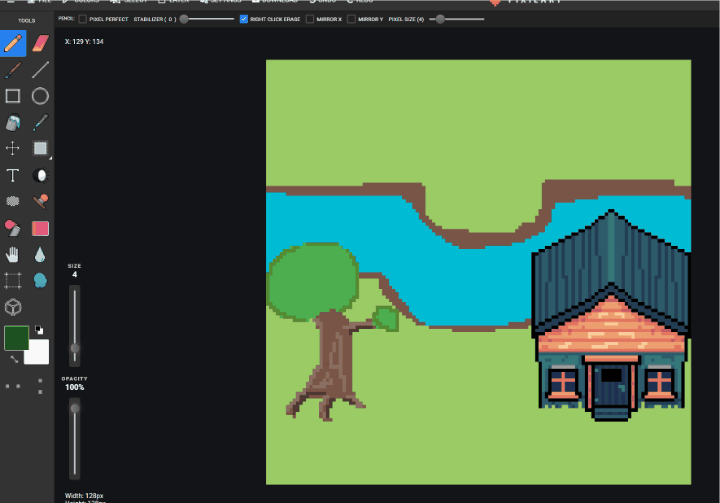Select the Pencil tool
This screenshot has height=503, width=720.
(x=13, y=43)
